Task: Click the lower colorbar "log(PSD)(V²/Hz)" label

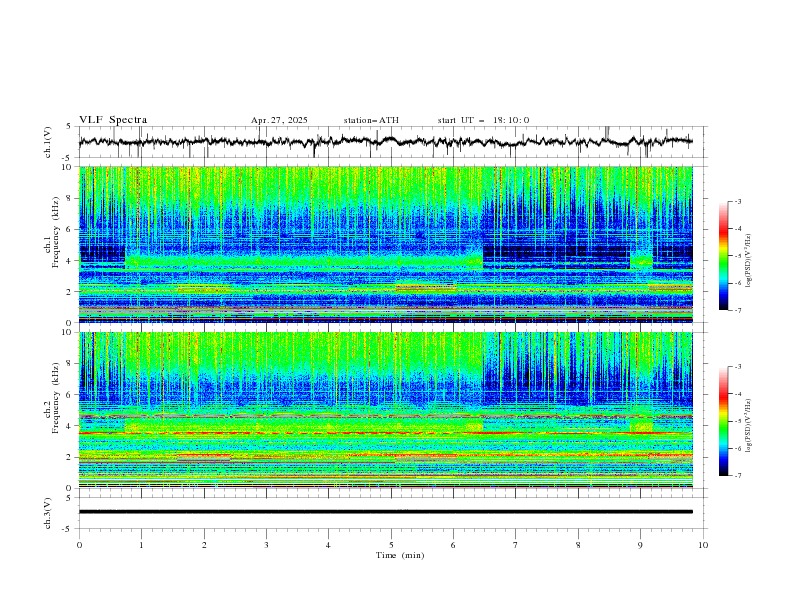Action: pyautogui.click(x=749, y=426)
